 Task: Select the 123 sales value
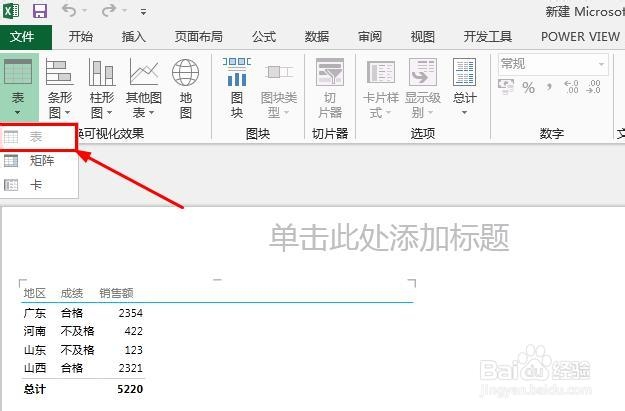(x=134, y=350)
